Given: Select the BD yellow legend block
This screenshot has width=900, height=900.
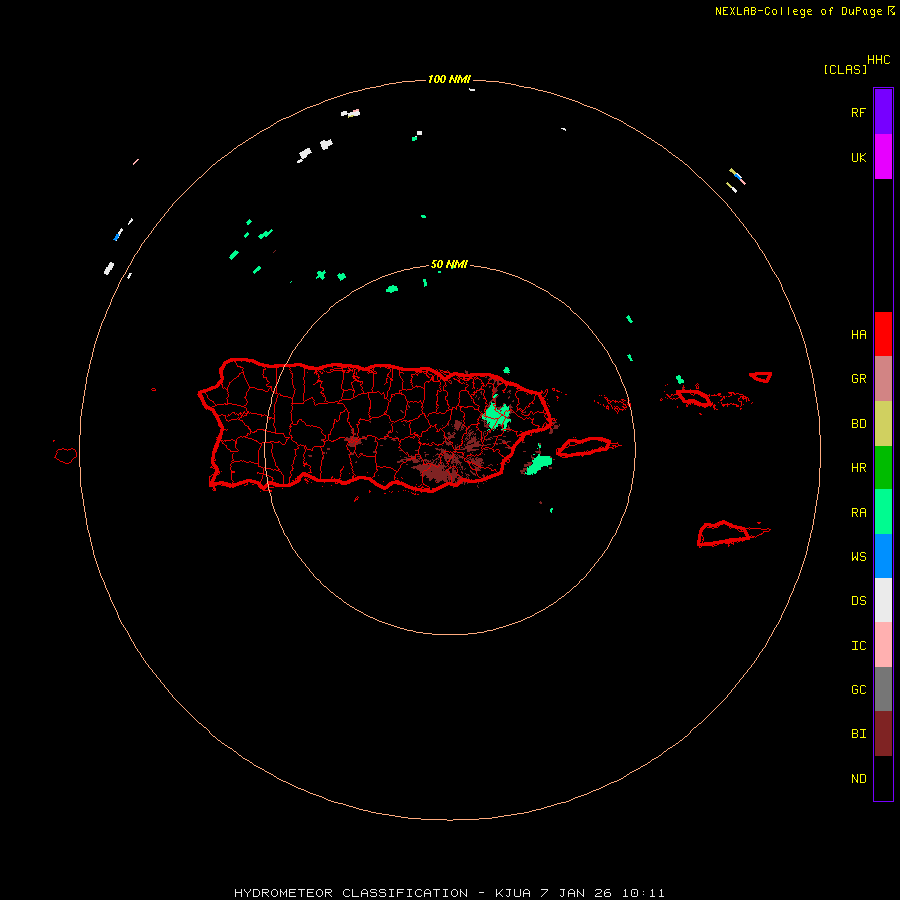Looking at the screenshot, I should pos(883,424).
